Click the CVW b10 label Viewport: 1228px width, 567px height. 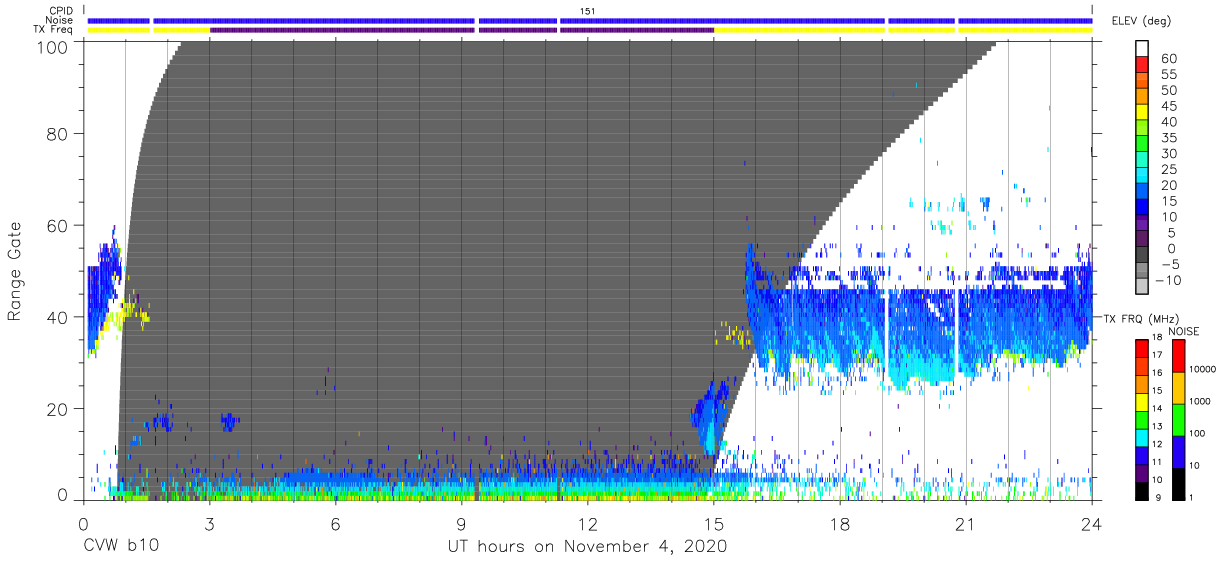click(121, 547)
